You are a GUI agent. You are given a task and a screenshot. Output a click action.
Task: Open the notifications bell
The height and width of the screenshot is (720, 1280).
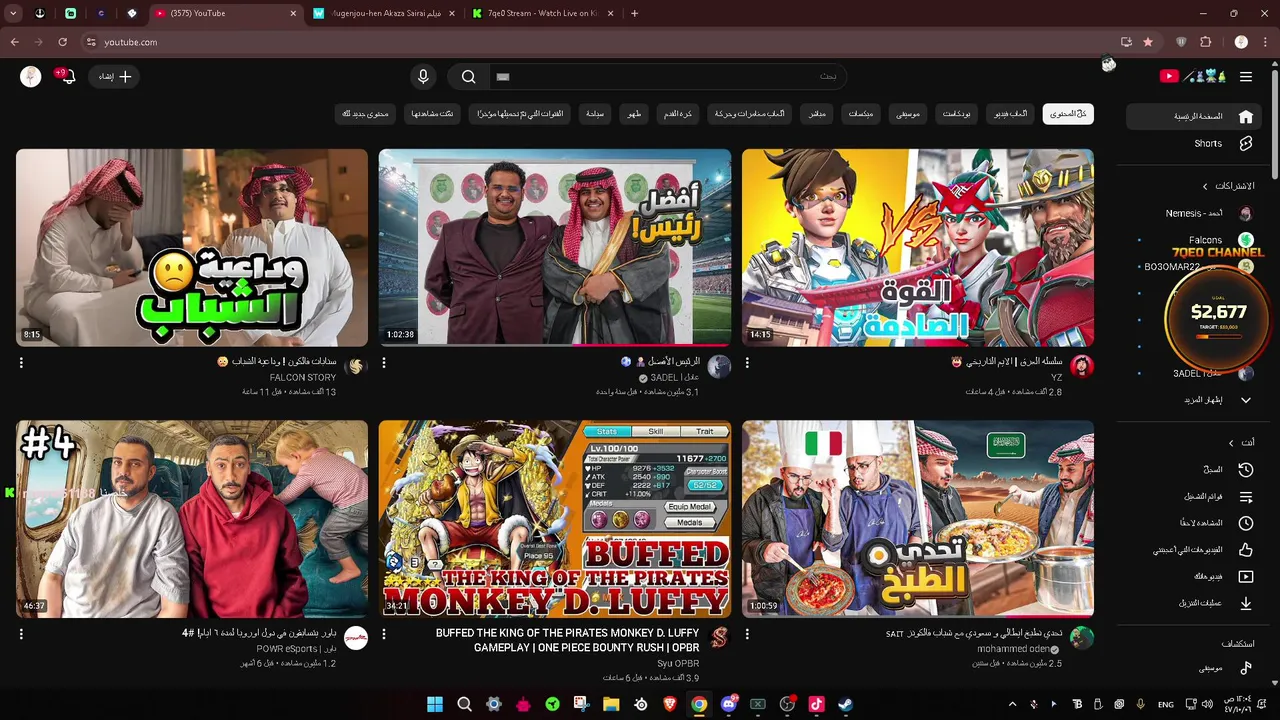[x=69, y=76]
